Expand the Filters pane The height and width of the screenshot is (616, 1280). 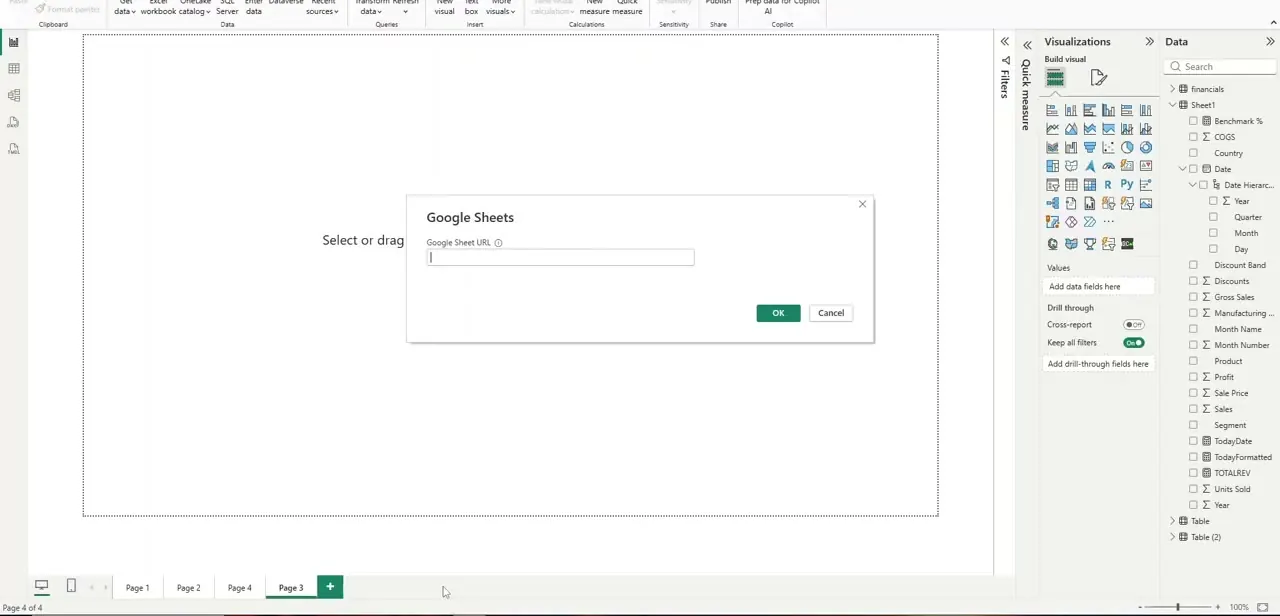1005,42
